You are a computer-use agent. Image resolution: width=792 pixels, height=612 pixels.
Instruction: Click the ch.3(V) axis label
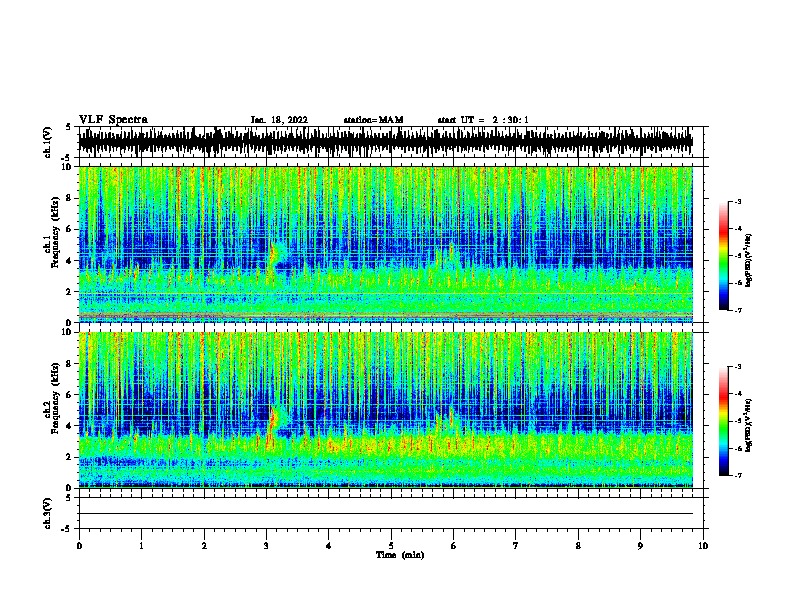pyautogui.click(x=48, y=513)
